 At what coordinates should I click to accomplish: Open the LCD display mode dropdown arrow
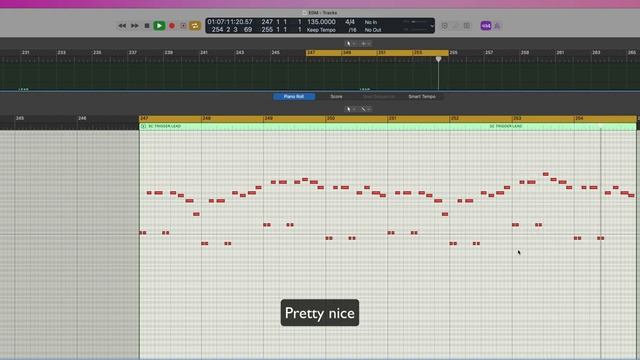pyautogui.click(x=431, y=26)
